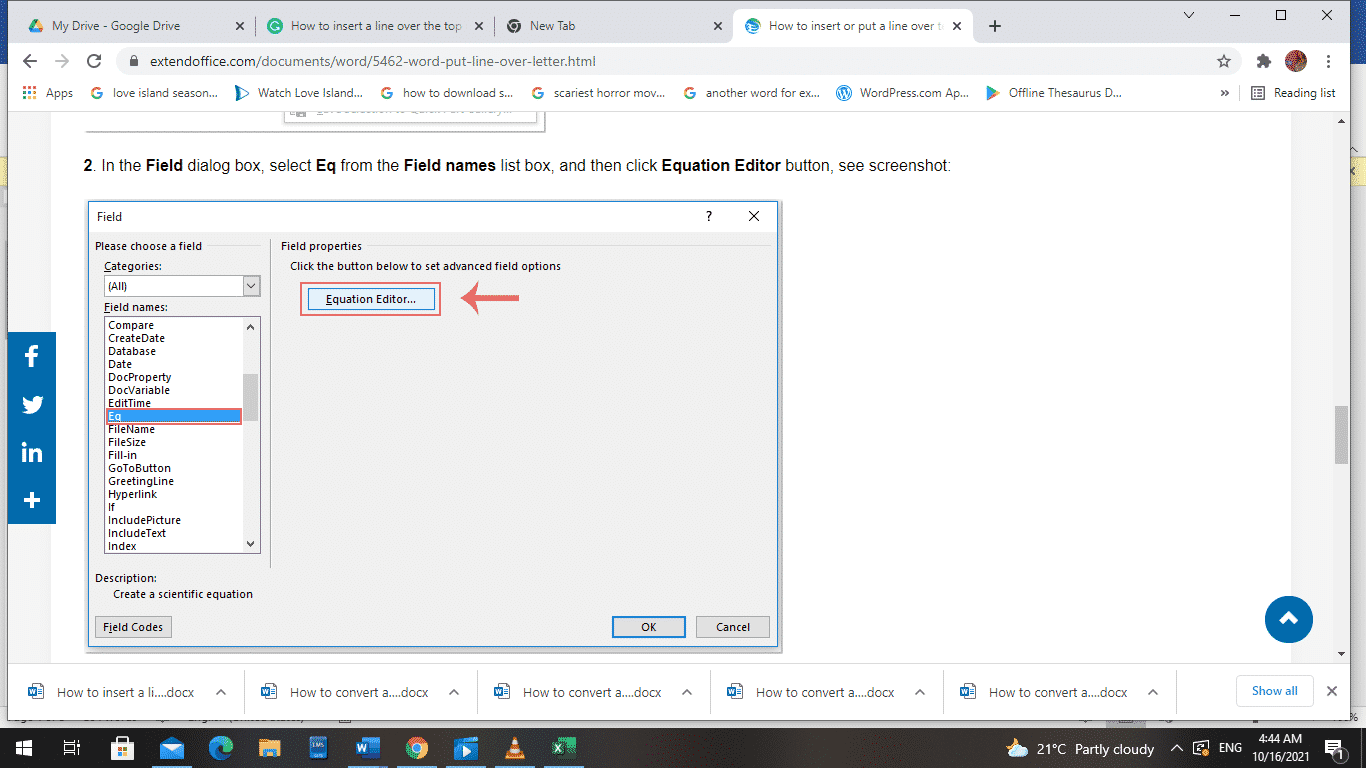The image size is (1366, 768).
Task: Share the article via the Facebook icon
Action: [x=31, y=356]
